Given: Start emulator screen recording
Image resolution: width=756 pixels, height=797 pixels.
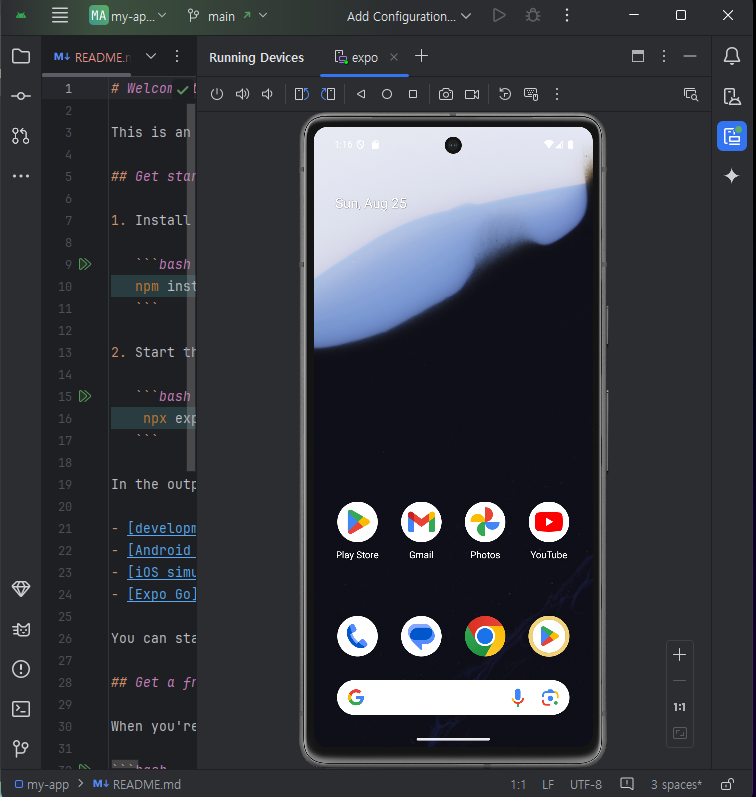Looking at the screenshot, I should pos(472,94).
